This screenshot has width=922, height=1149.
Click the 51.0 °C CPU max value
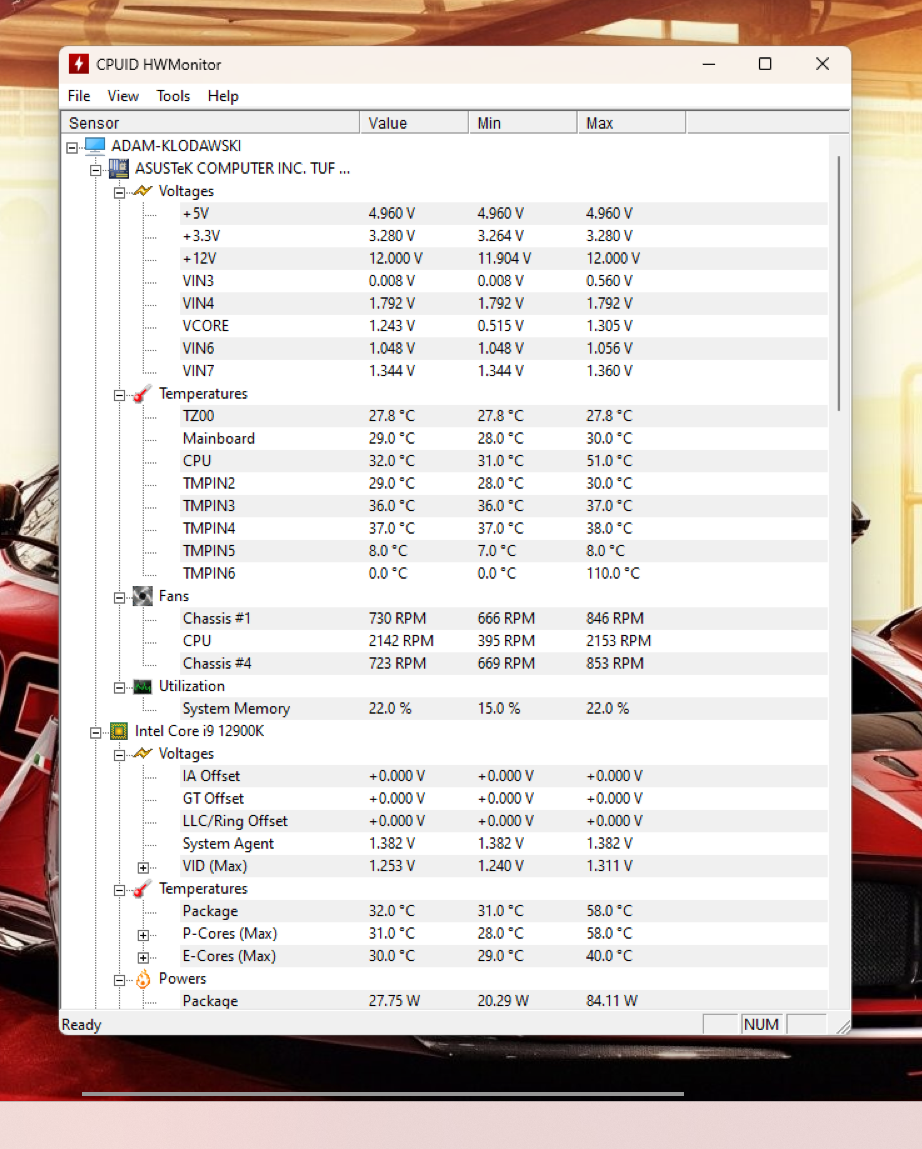(609, 461)
